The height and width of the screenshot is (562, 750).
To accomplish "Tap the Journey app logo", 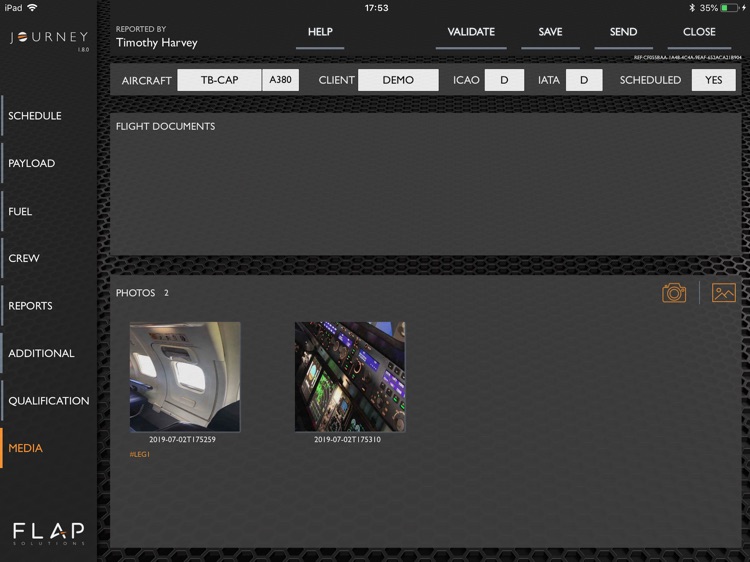I will tap(49, 38).
